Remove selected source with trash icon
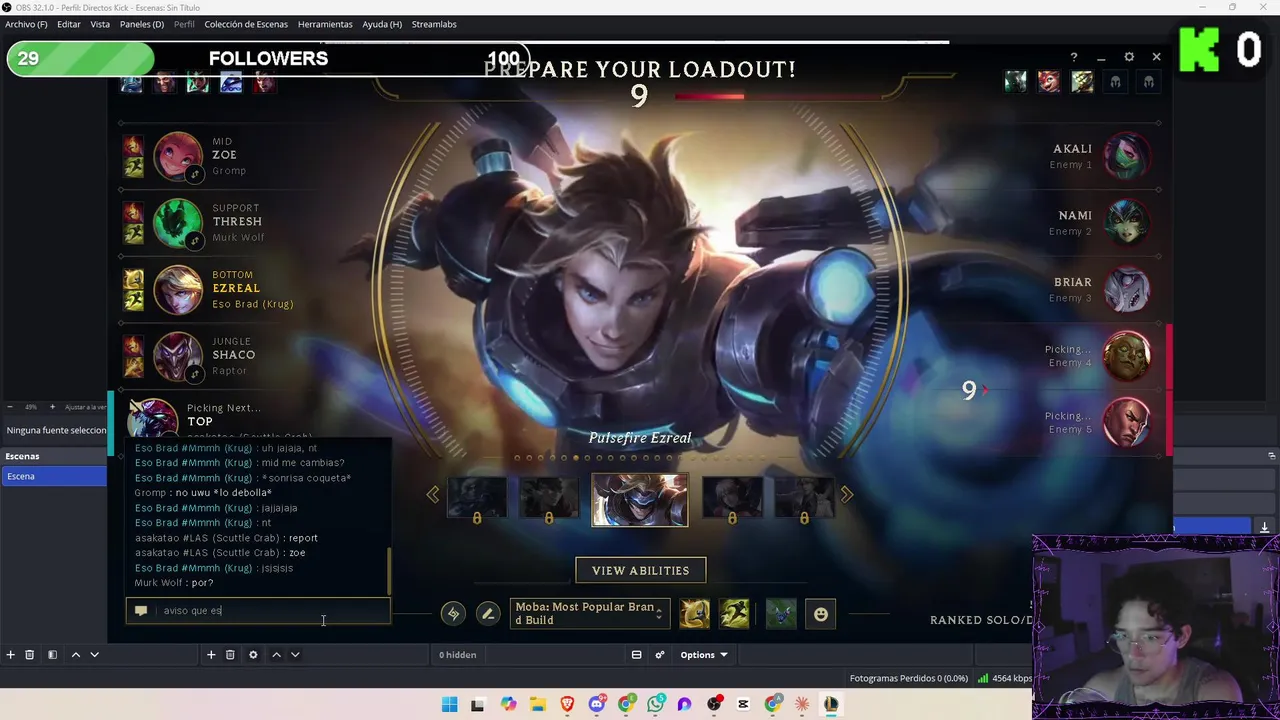Screen dimensions: 1280x720 [x=230, y=655]
